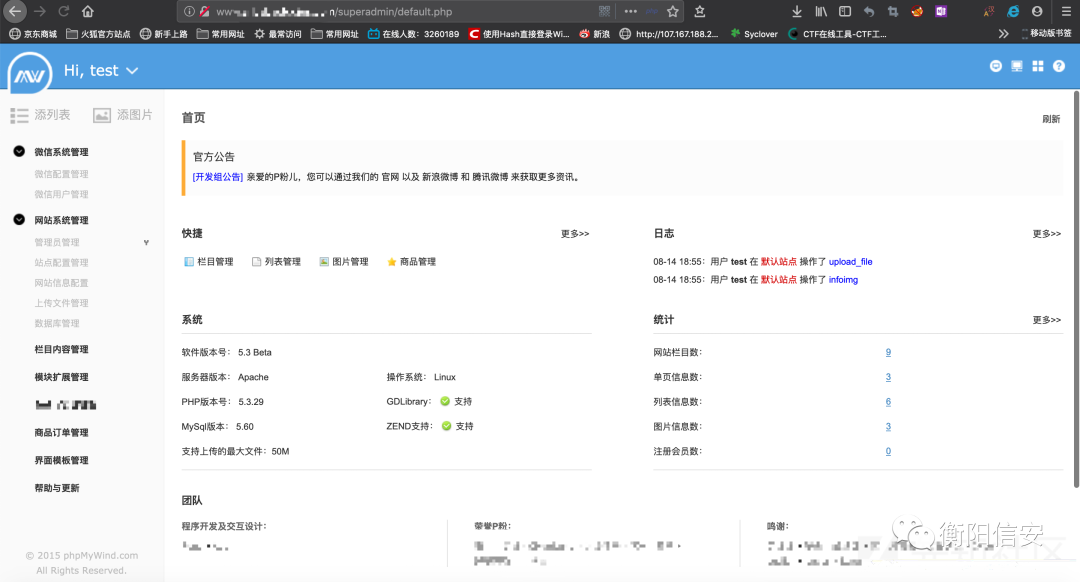Click the 添列表 shortcut
This screenshot has height=582, width=1080.
click(40, 115)
